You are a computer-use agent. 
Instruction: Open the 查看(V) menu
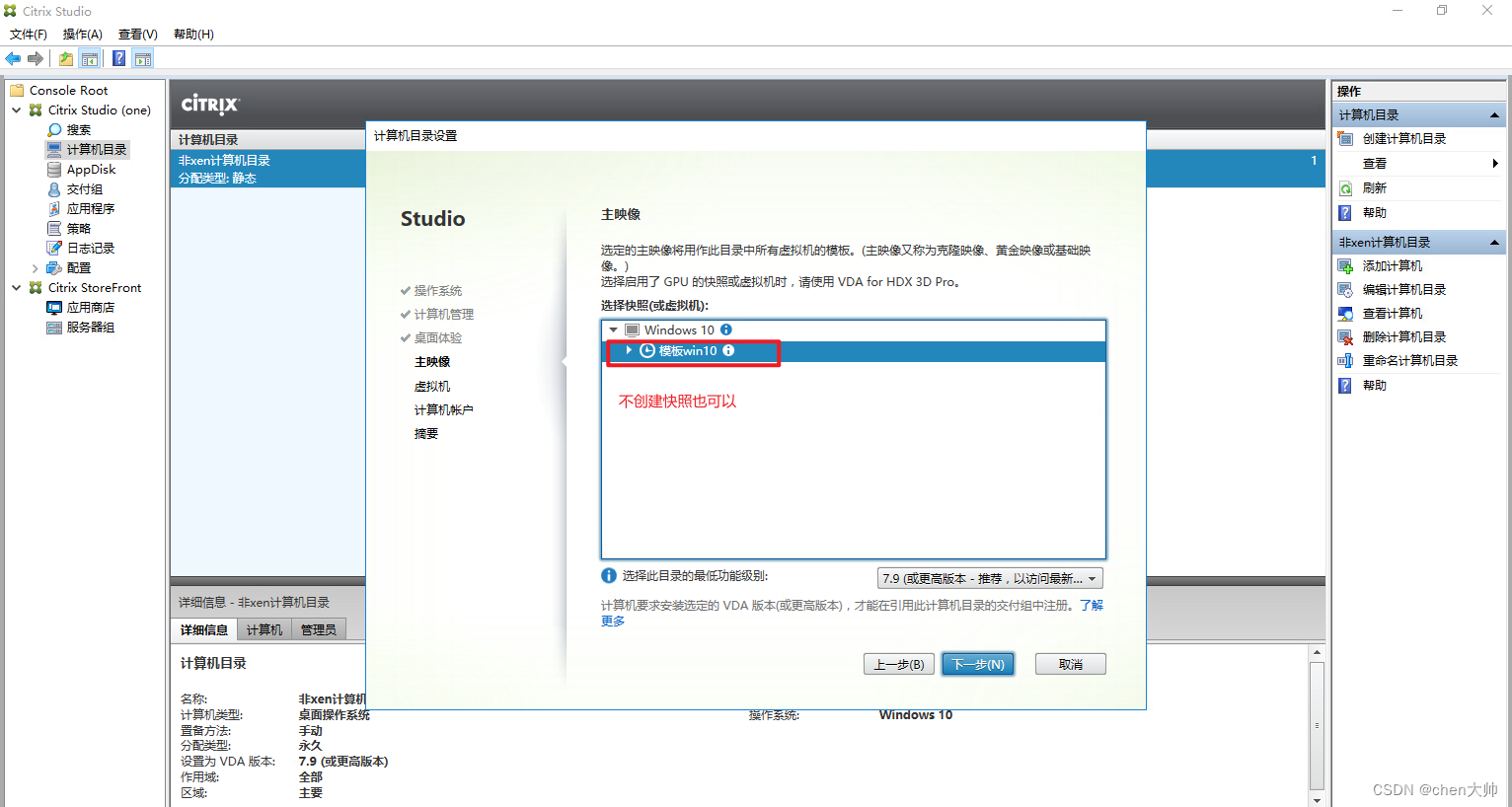[x=138, y=34]
